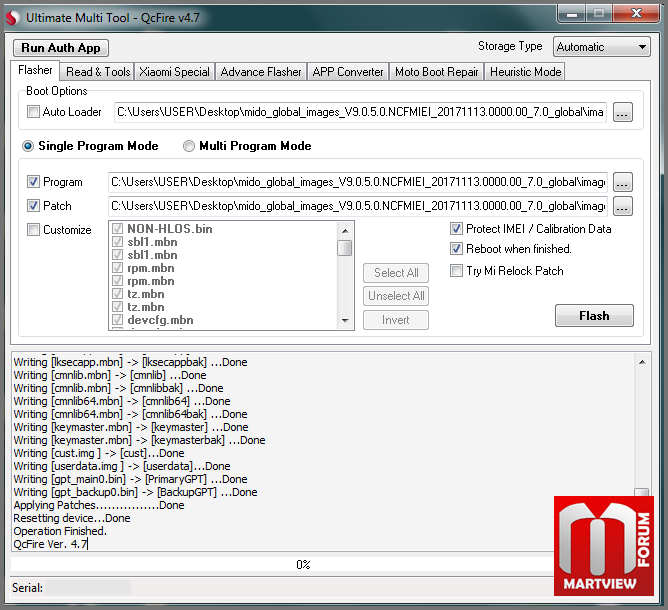Click the Program file path field
This screenshot has width=668, height=610.
click(x=358, y=182)
